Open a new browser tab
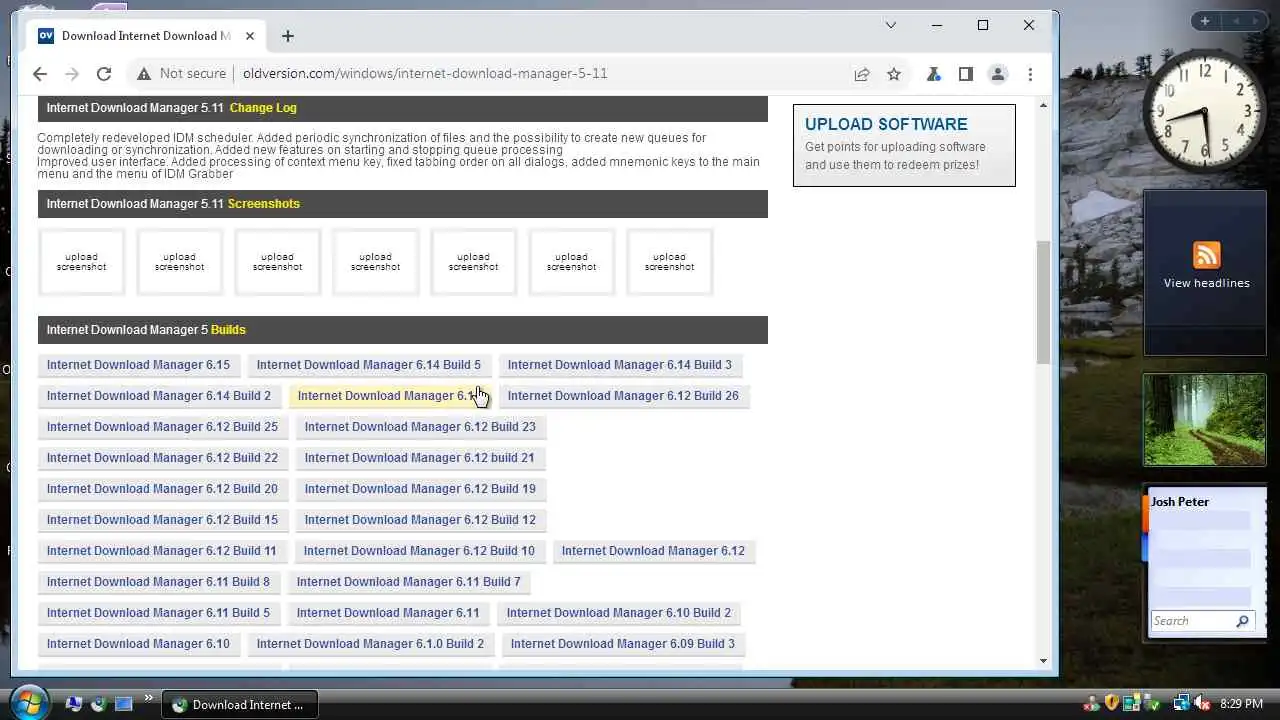Screen dimensions: 1280x720 tap(288, 36)
